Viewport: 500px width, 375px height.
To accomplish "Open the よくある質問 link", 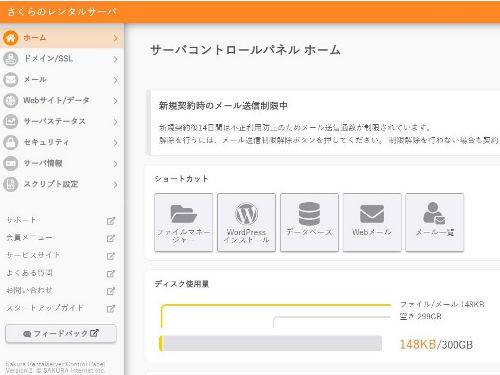I will [29, 273].
